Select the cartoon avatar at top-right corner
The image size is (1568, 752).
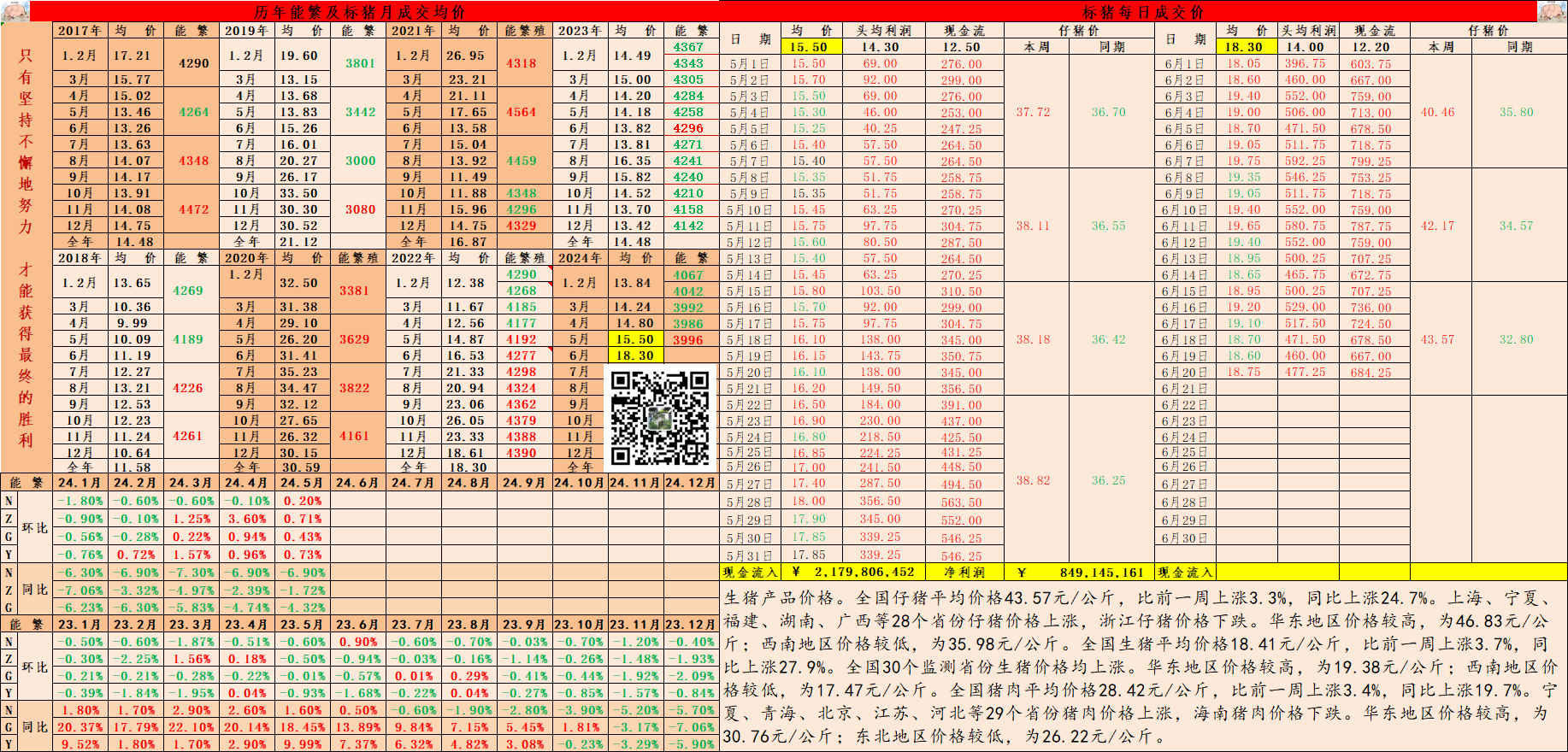1553,11
